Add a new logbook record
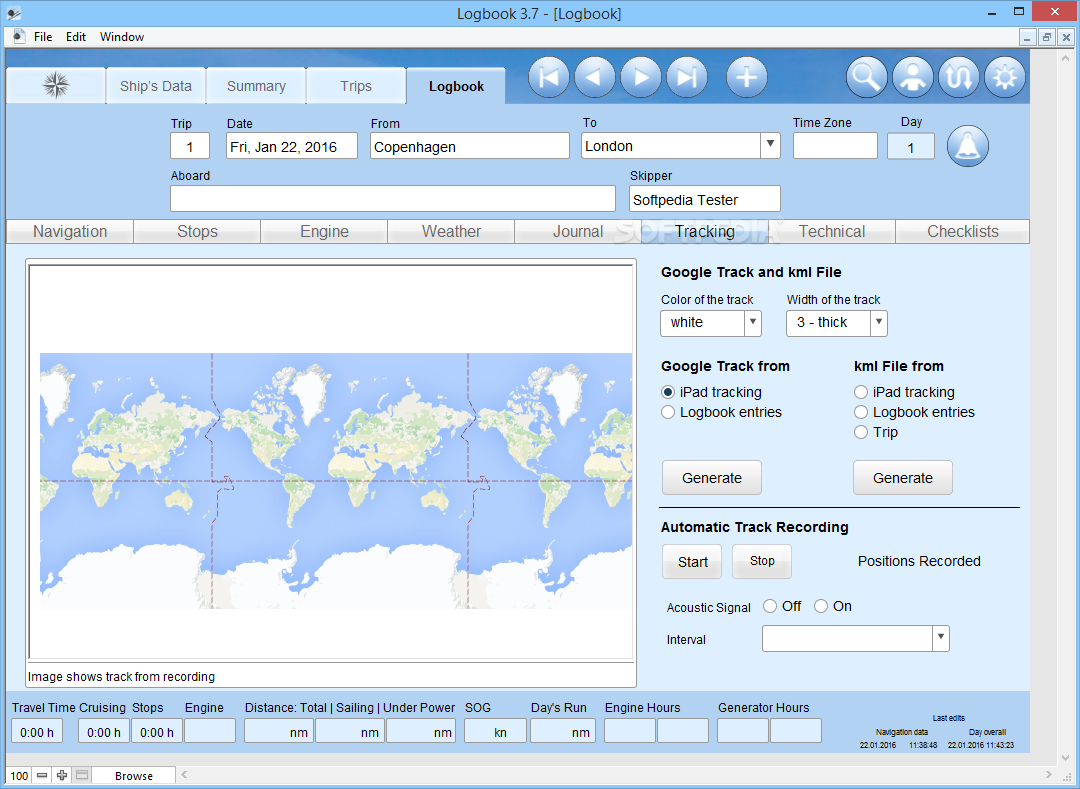1080x789 pixels. click(x=747, y=77)
